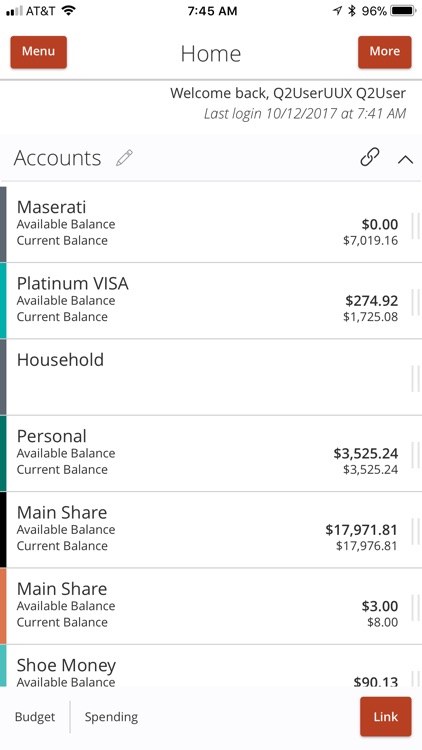Open the More button
The image size is (422, 750).
click(385, 52)
